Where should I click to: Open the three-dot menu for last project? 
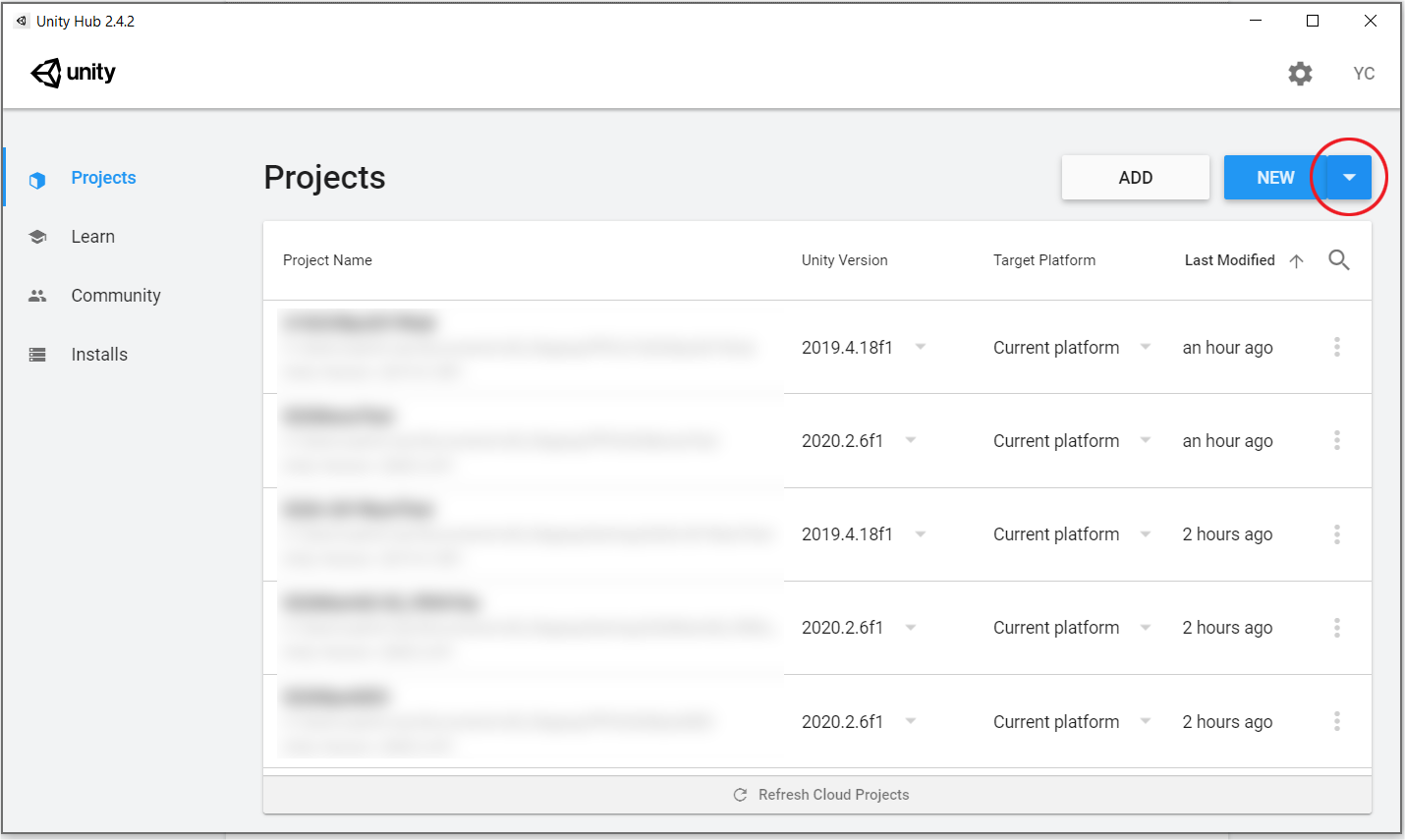click(1336, 722)
